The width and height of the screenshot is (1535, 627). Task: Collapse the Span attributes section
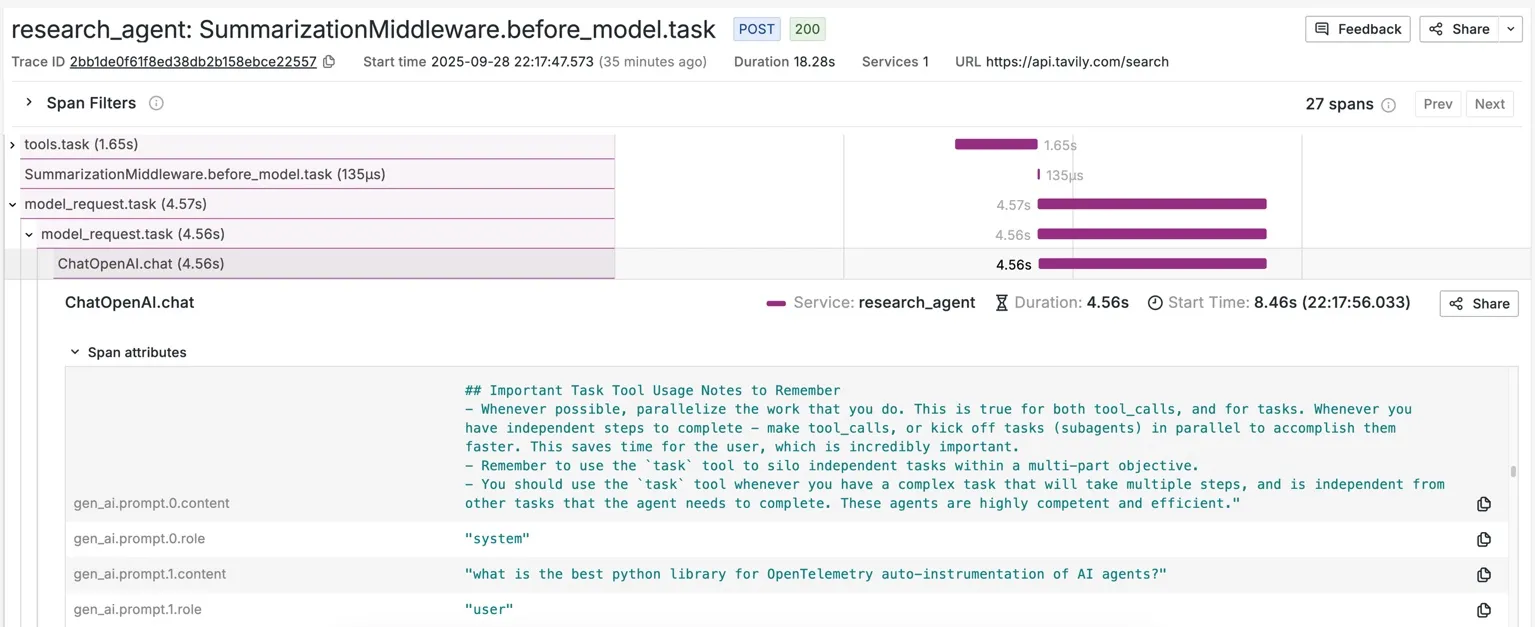(75, 352)
